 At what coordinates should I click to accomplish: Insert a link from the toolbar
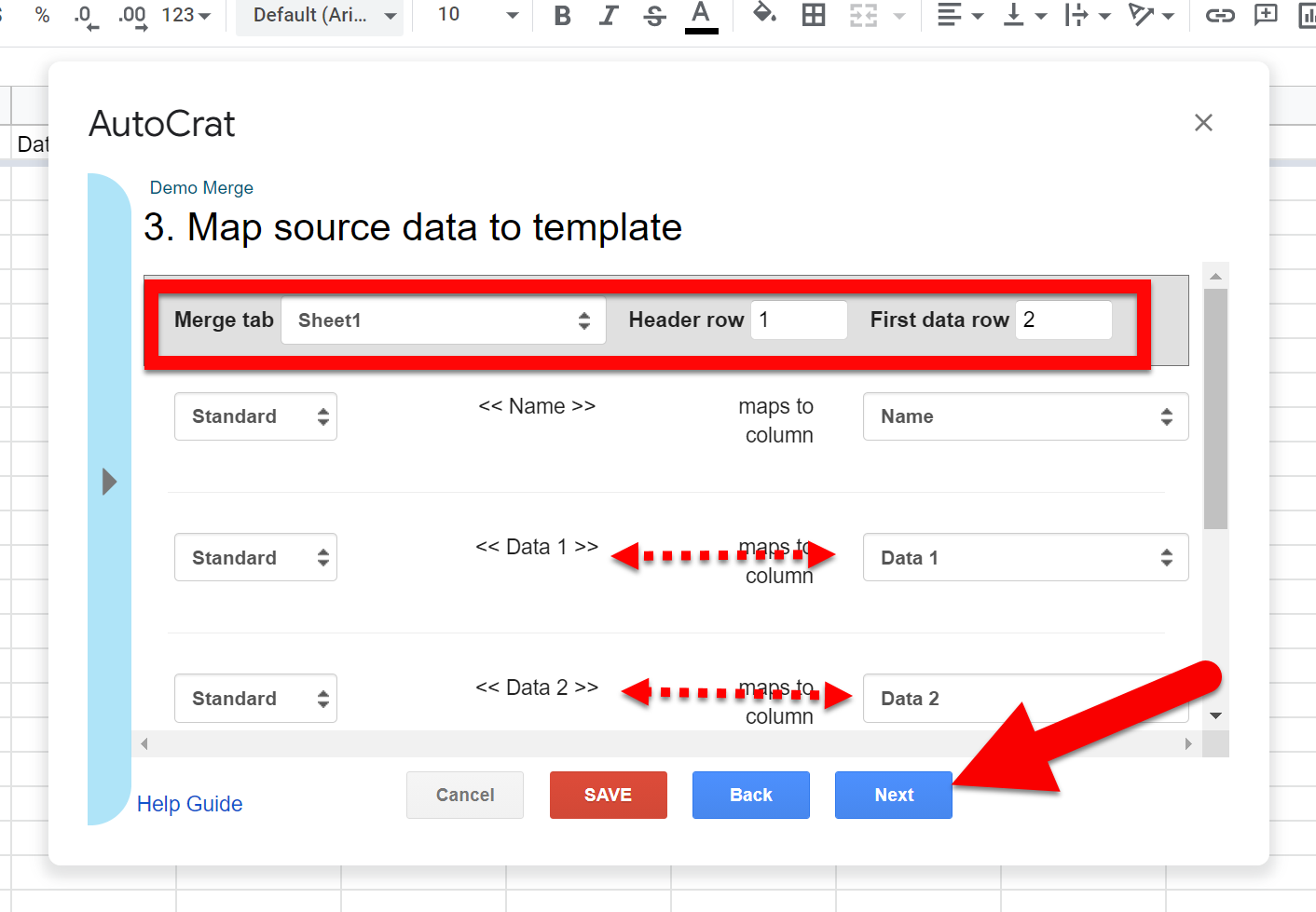pyautogui.click(x=1220, y=15)
